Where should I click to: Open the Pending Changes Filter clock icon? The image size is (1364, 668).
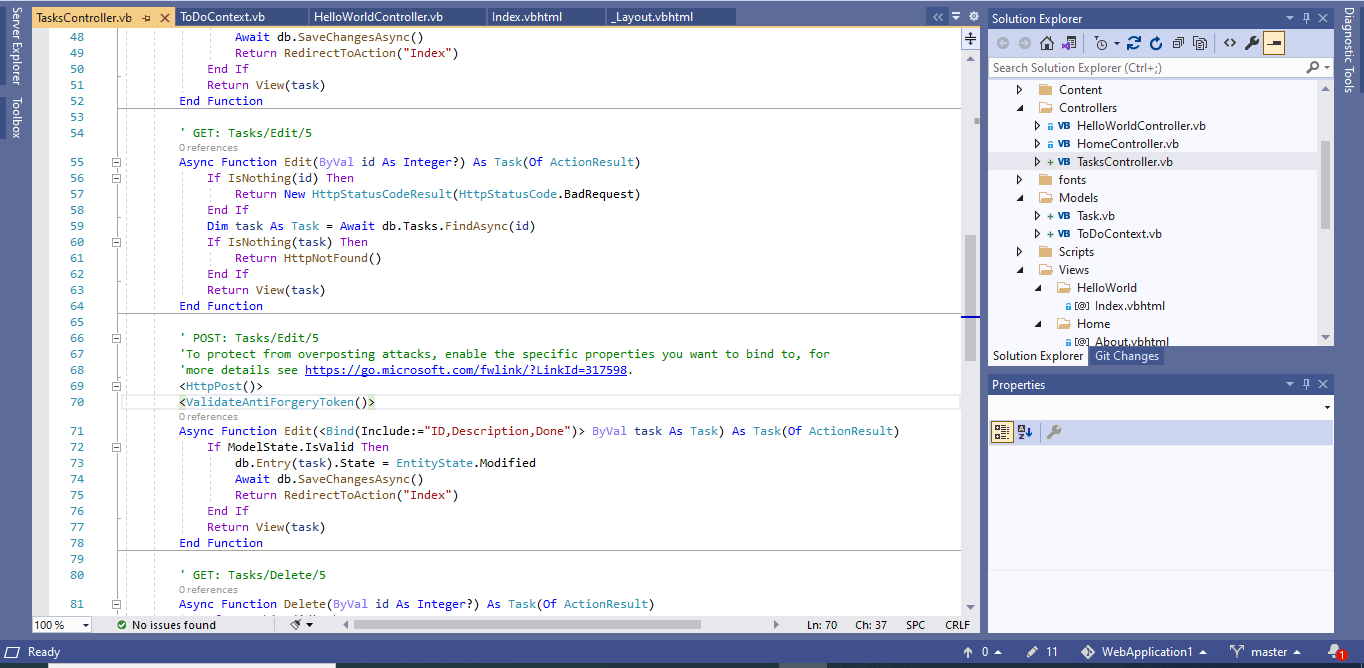click(x=1101, y=42)
